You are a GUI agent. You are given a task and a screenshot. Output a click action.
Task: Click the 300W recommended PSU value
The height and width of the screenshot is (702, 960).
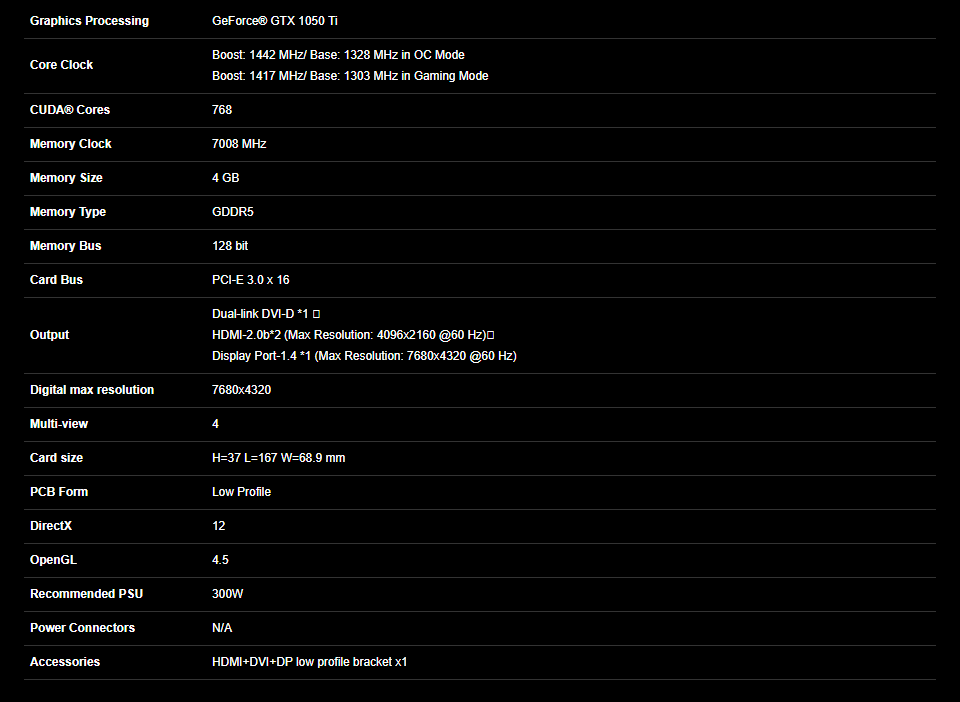coord(228,594)
